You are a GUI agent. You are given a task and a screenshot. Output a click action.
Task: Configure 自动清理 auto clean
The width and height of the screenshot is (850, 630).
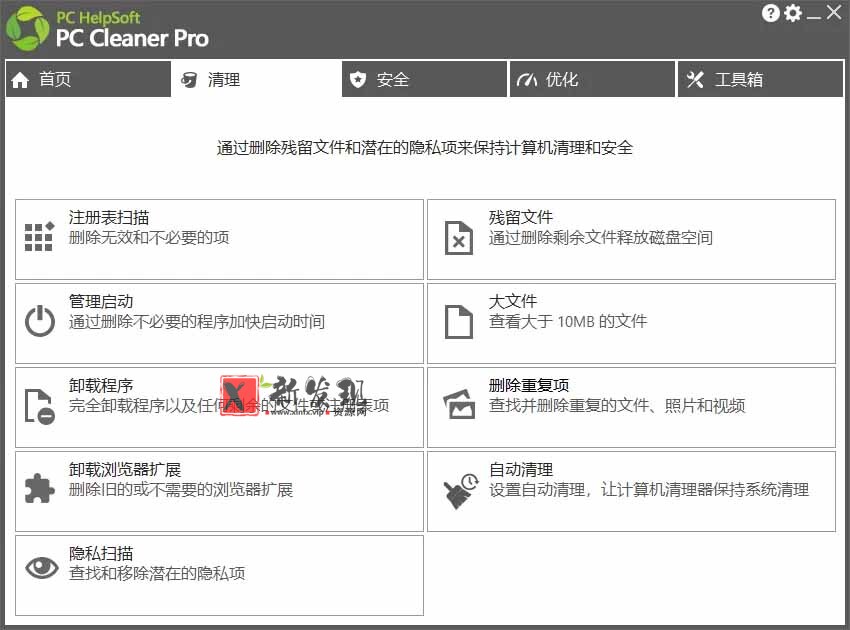[x=632, y=491]
